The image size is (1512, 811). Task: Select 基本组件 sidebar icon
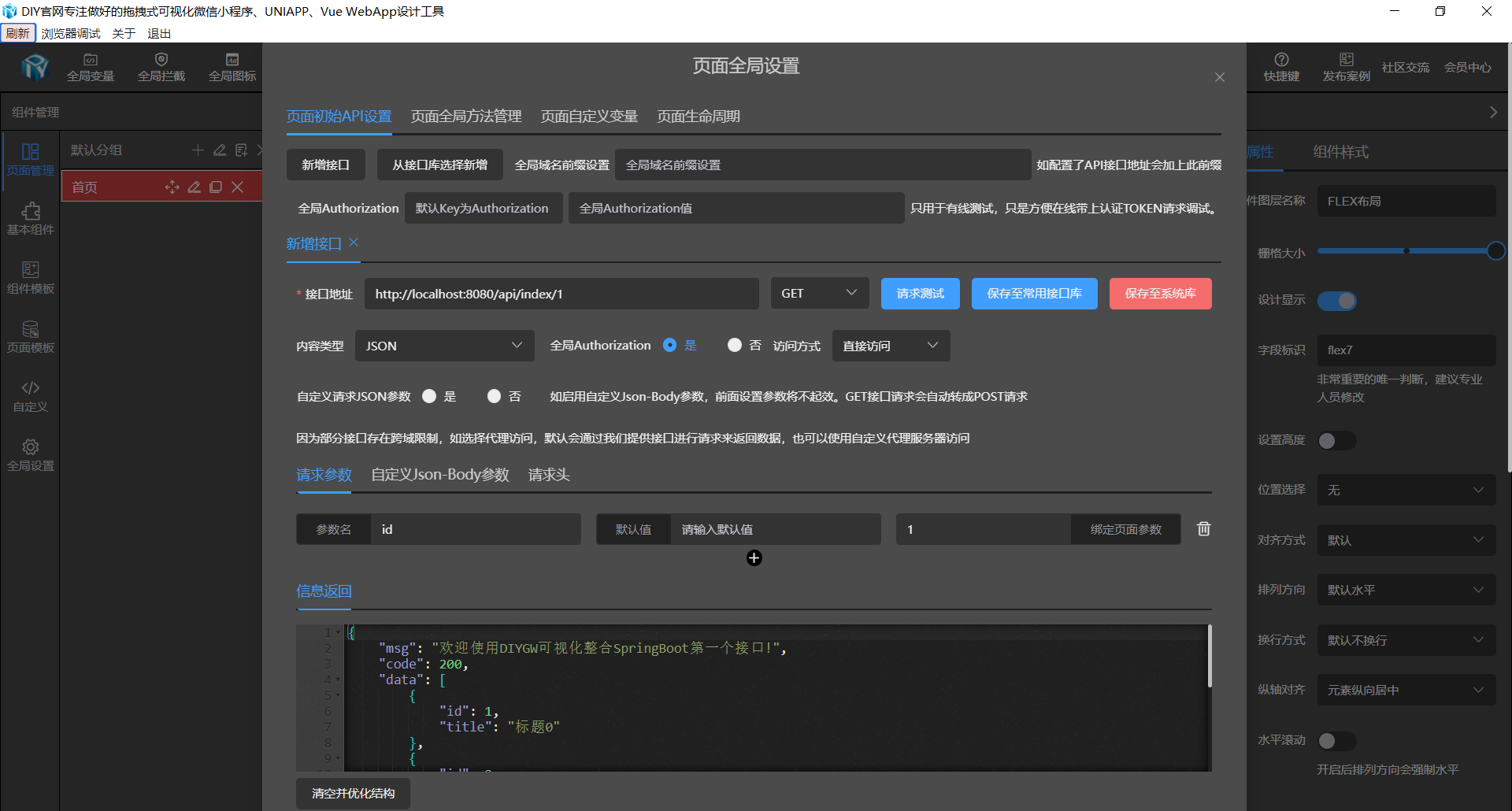pos(31,219)
